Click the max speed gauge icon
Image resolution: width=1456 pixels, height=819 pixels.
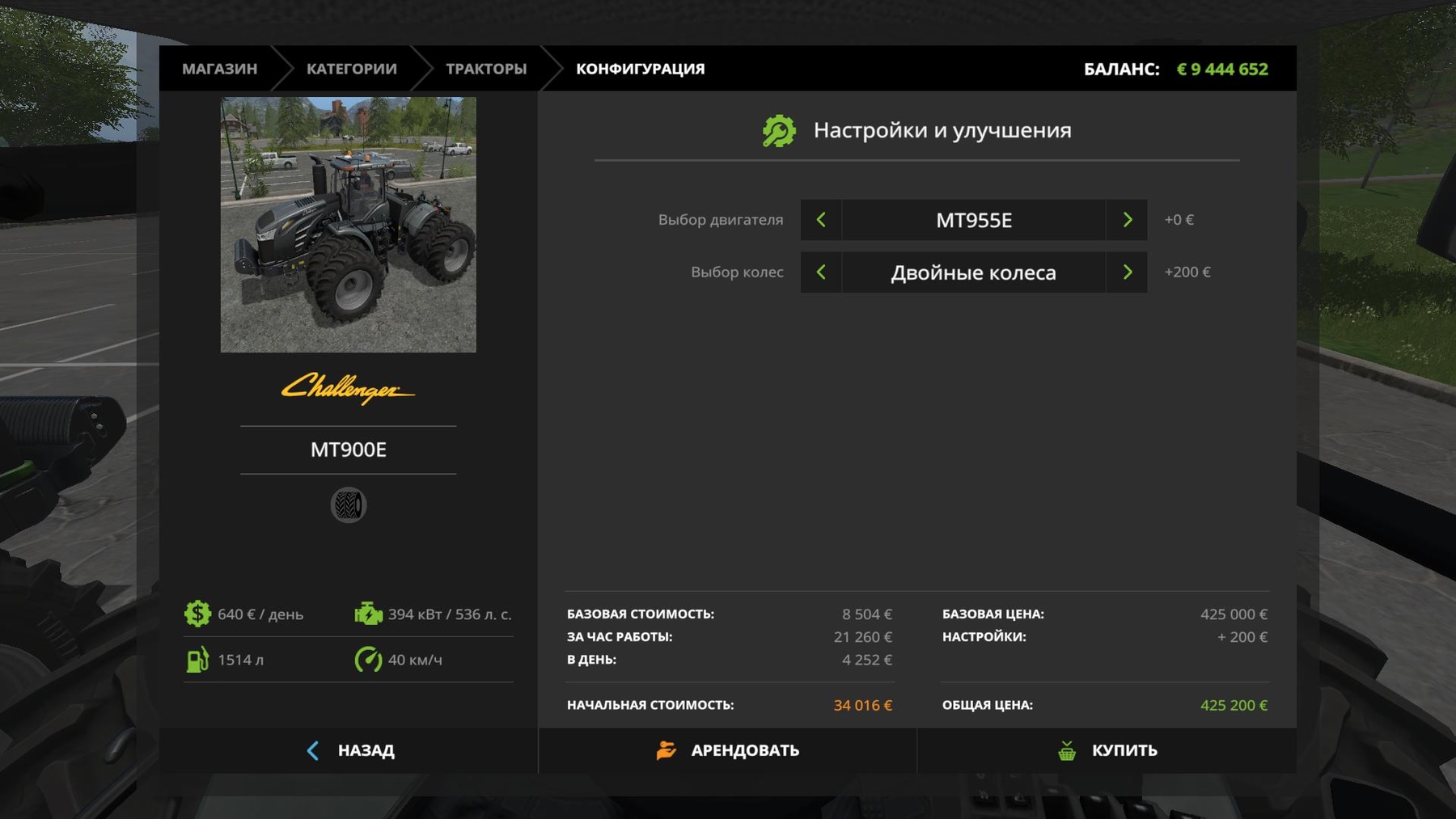coord(368,660)
